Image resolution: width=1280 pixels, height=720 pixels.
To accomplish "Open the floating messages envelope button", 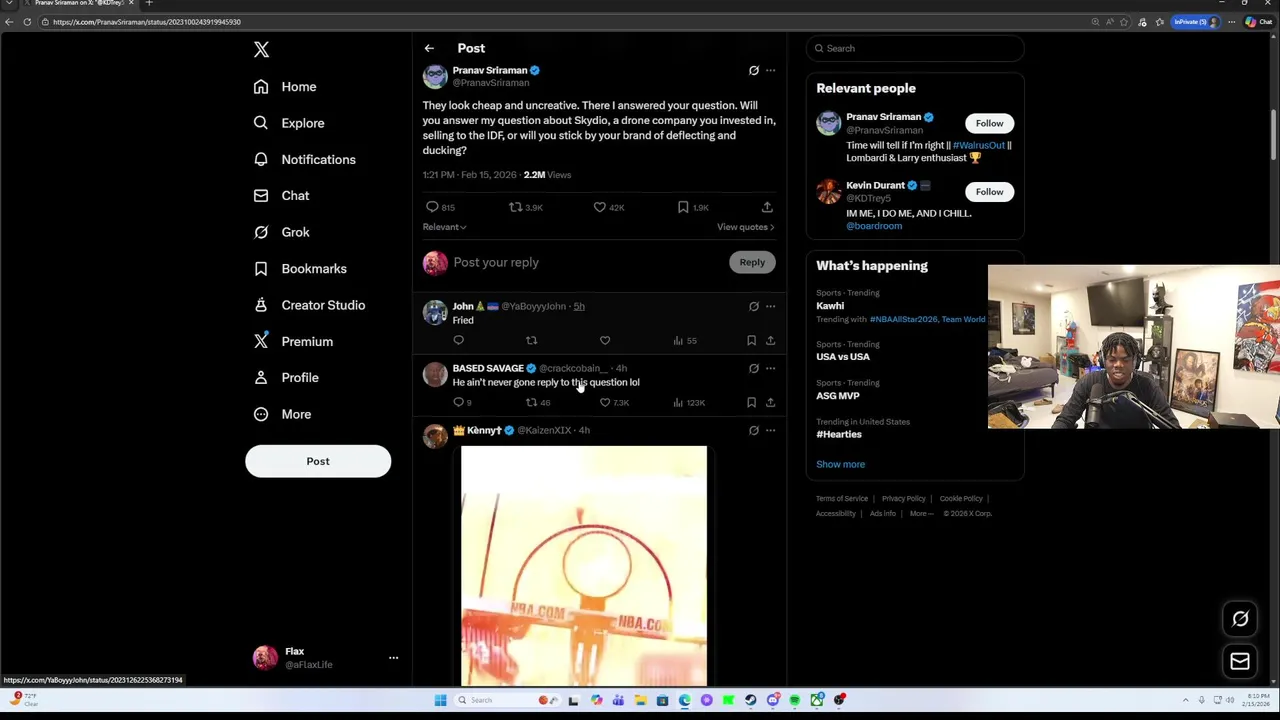I will 1240,661.
